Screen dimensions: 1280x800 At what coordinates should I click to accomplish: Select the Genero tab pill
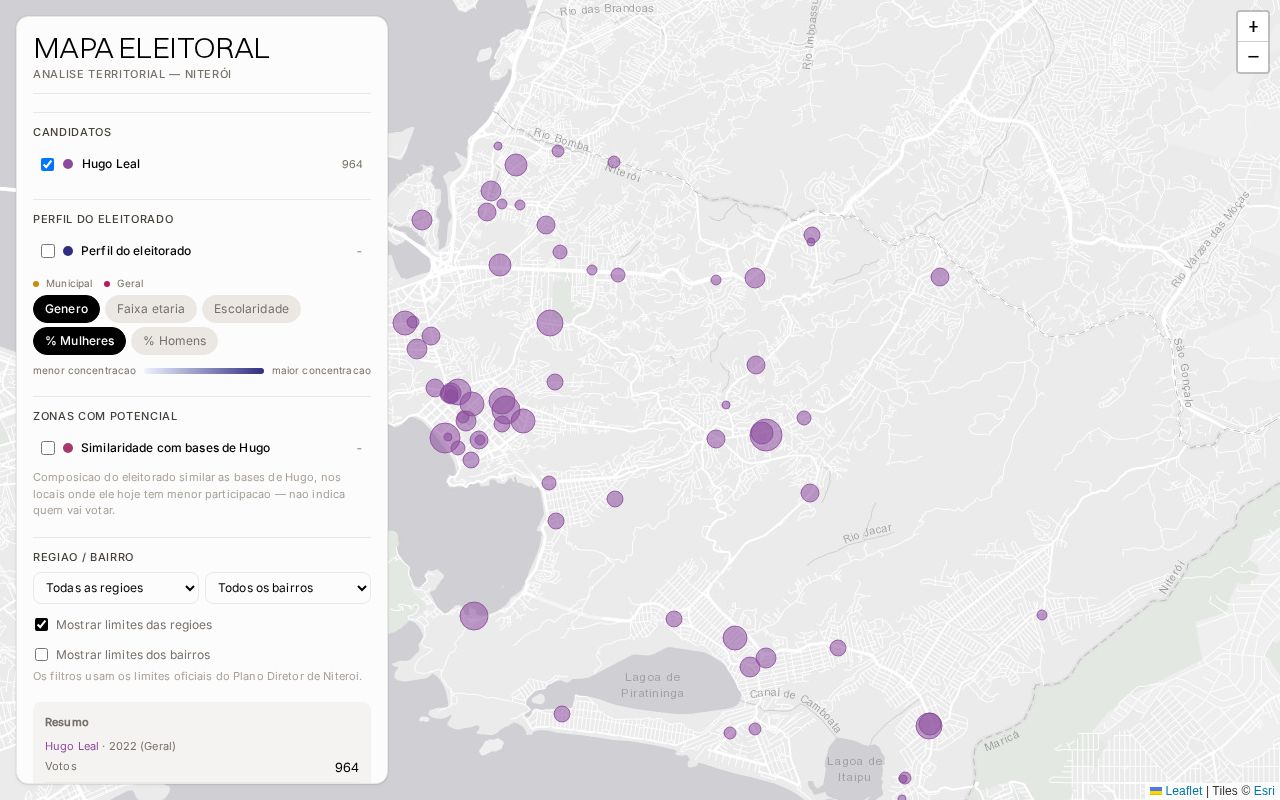tap(66, 309)
